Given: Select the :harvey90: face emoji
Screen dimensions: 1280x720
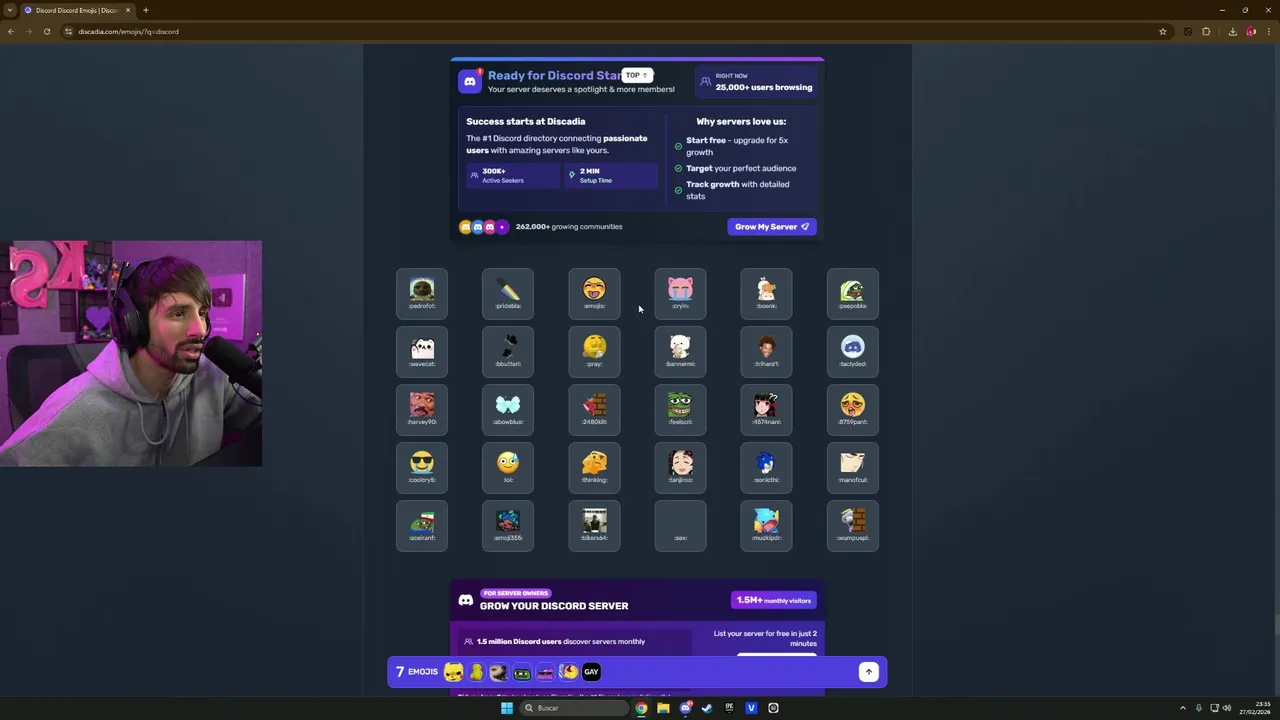Looking at the screenshot, I should 422,410.
